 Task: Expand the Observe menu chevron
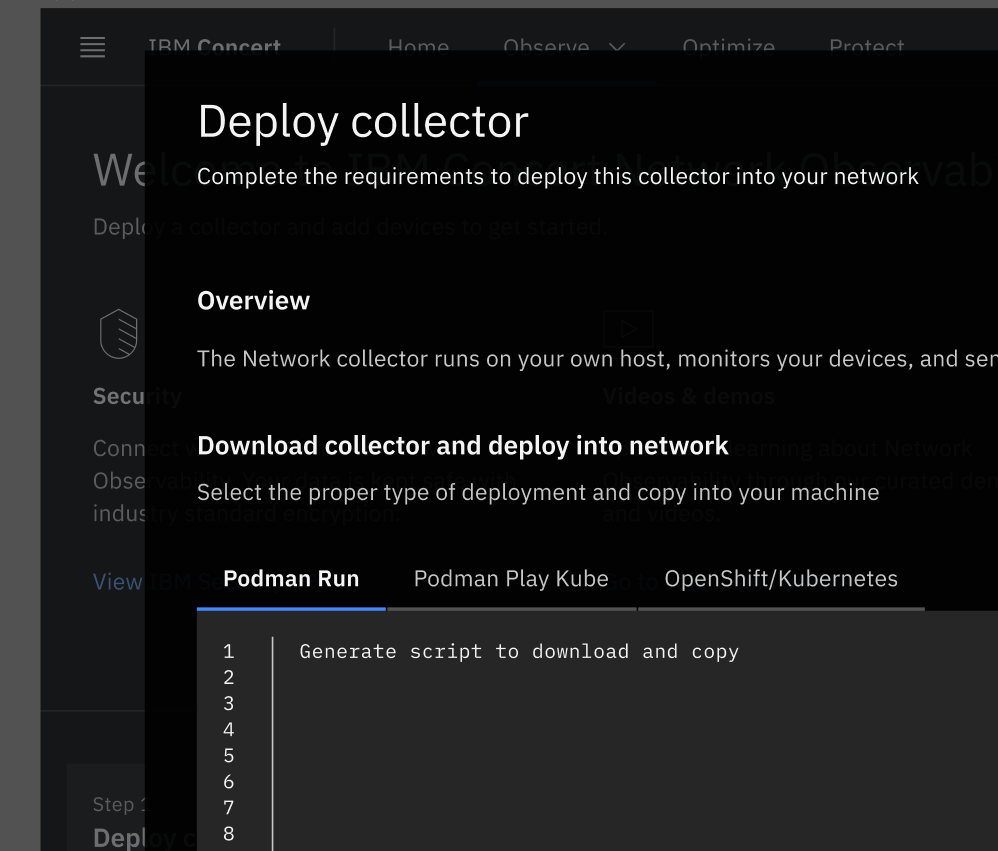pyautogui.click(x=617, y=47)
